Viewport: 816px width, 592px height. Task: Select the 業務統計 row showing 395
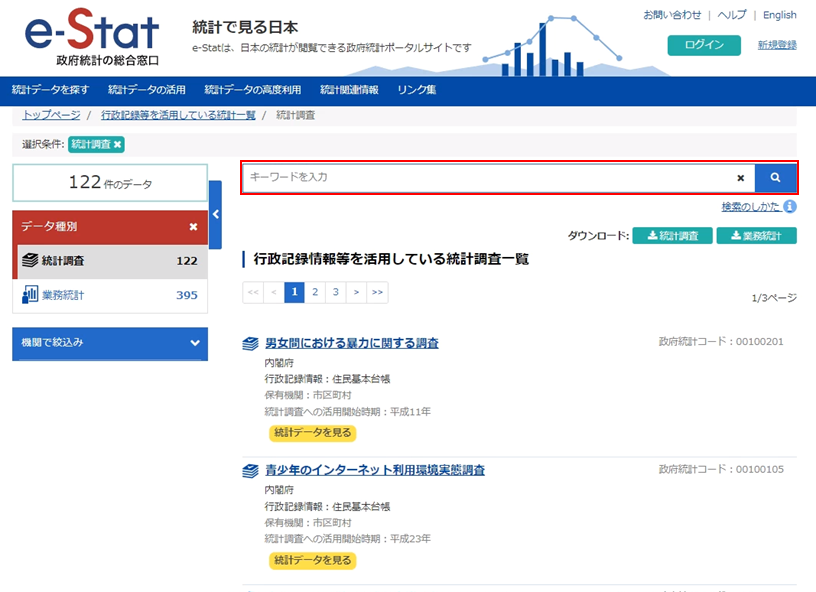(110, 295)
